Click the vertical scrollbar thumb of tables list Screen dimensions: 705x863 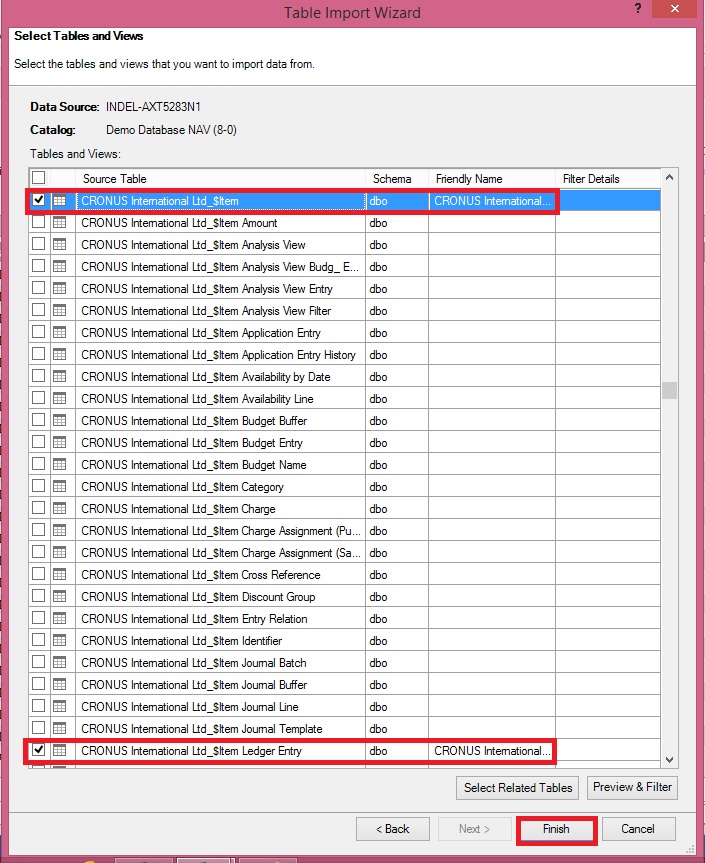[669, 390]
